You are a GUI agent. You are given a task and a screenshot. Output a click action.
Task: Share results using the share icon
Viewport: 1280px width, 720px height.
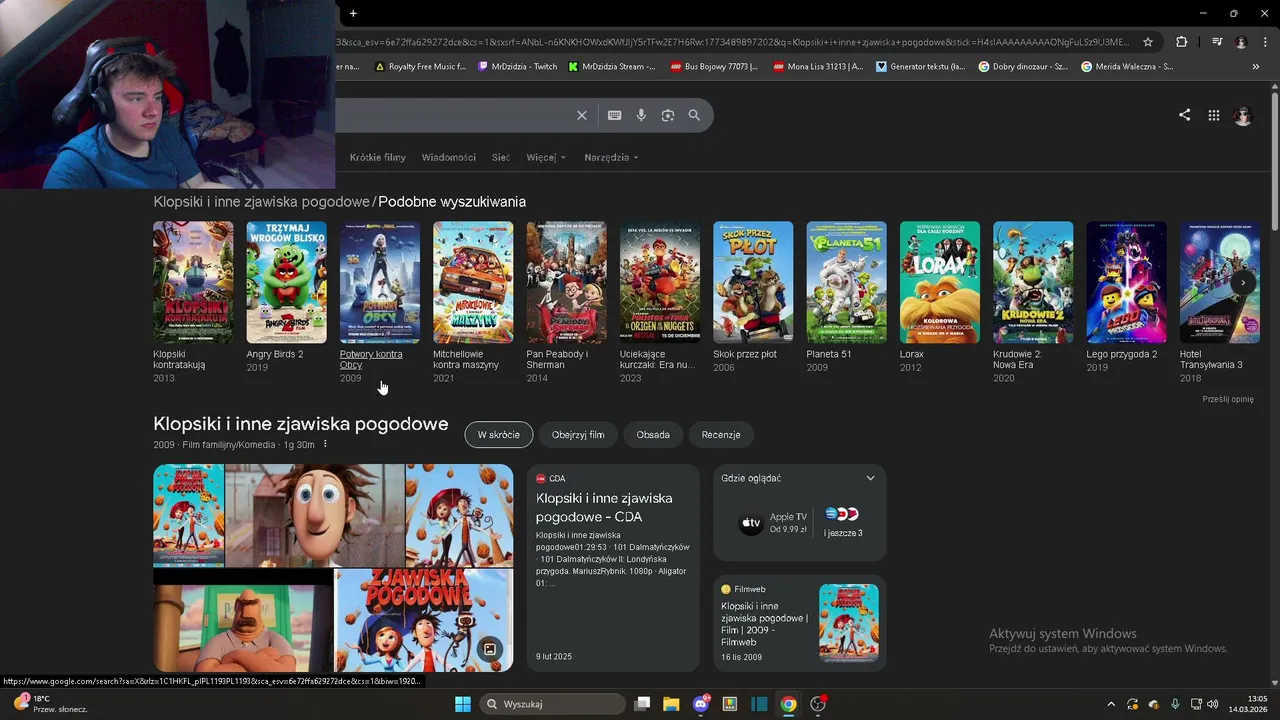pyautogui.click(x=1184, y=115)
